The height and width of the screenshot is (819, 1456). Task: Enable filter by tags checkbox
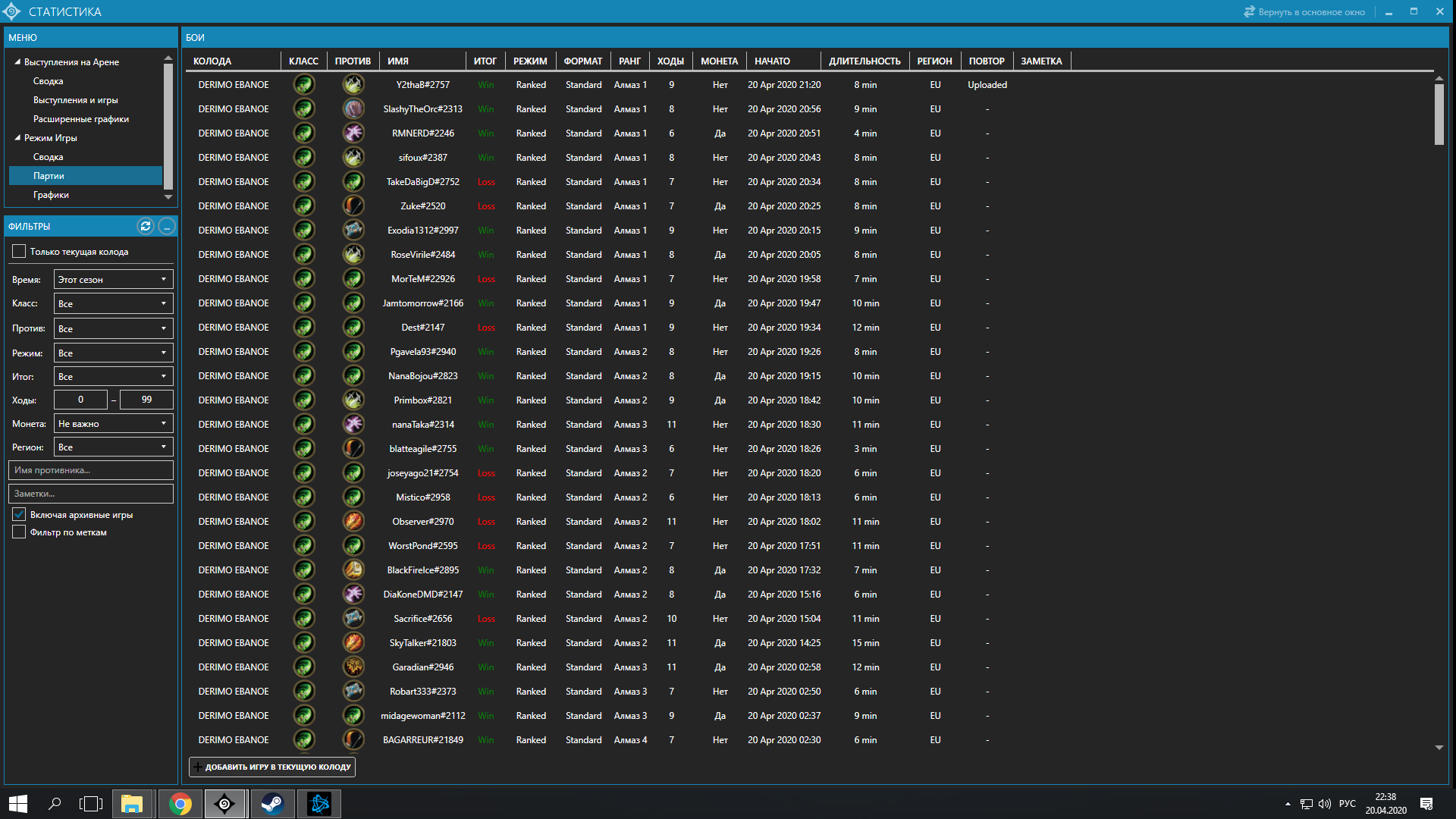click(x=20, y=532)
